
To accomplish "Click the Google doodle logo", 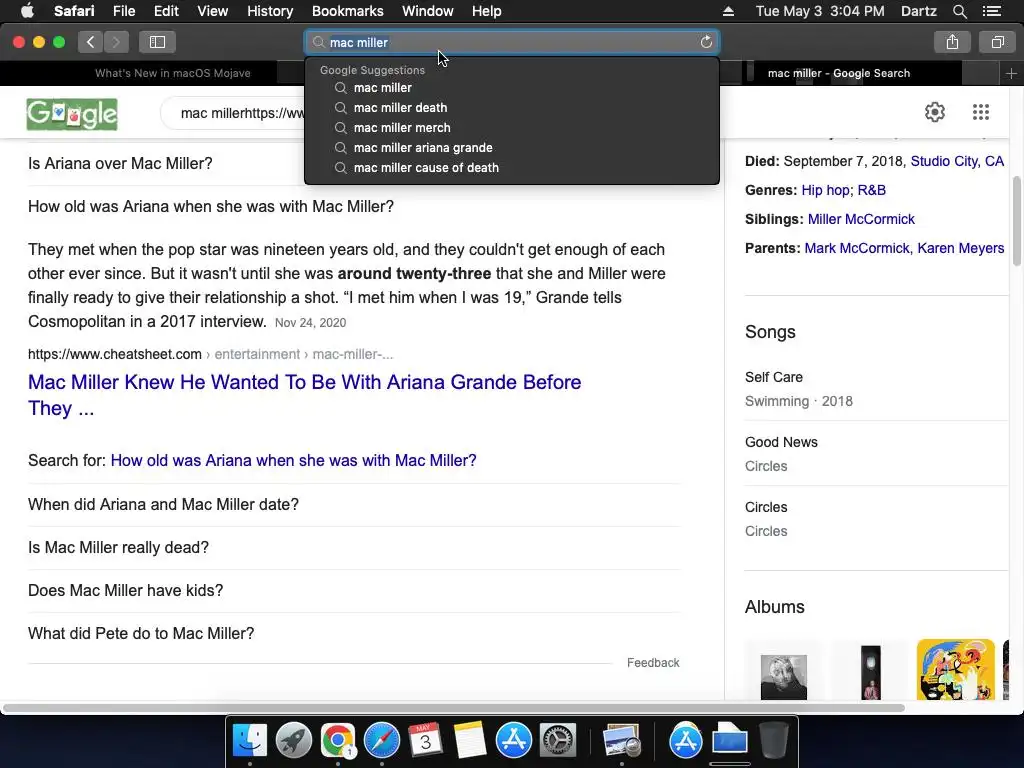I will pyautogui.click(x=72, y=114).
